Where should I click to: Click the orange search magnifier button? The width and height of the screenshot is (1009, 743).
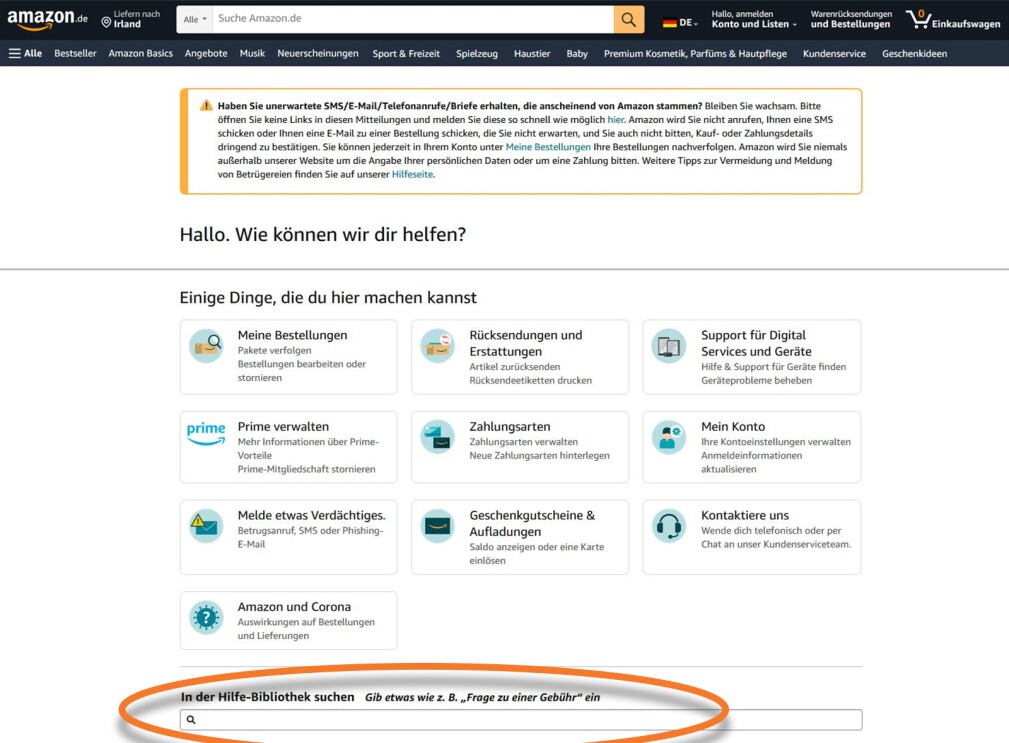628,19
